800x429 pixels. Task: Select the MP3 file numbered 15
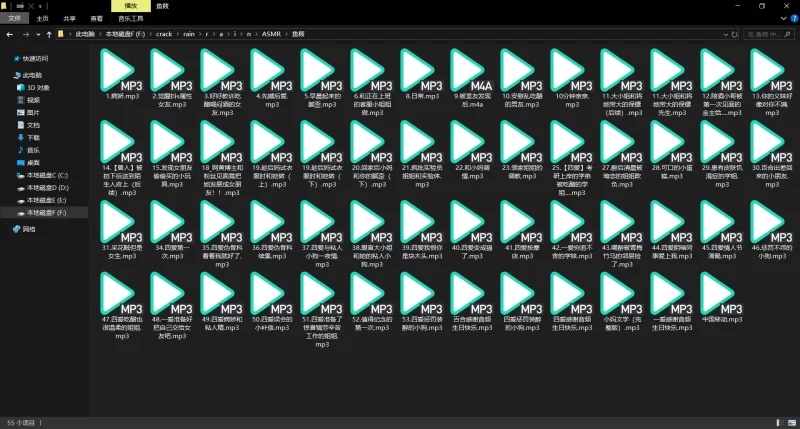[172, 154]
